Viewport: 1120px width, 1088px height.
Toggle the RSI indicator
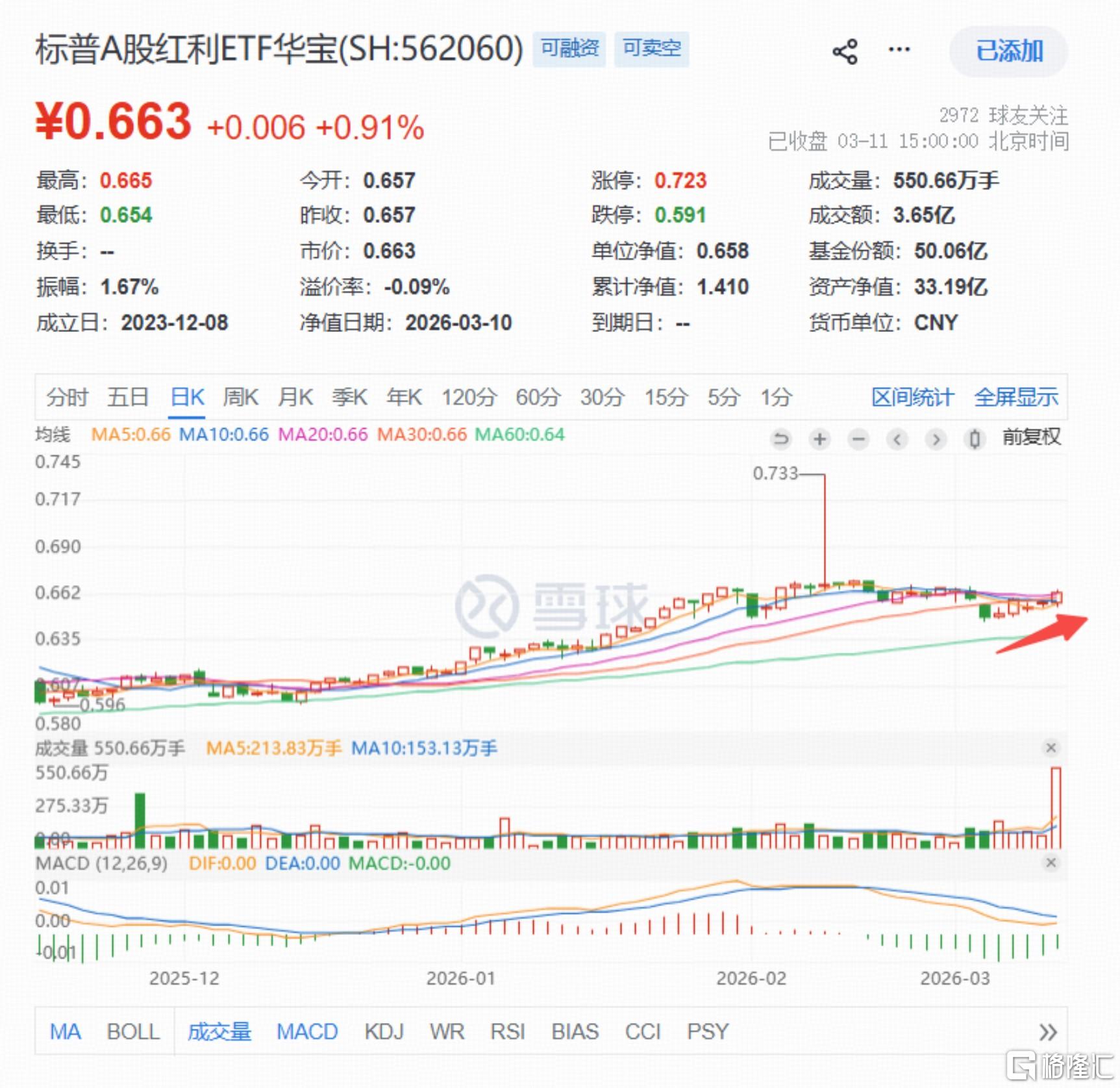508,1031
